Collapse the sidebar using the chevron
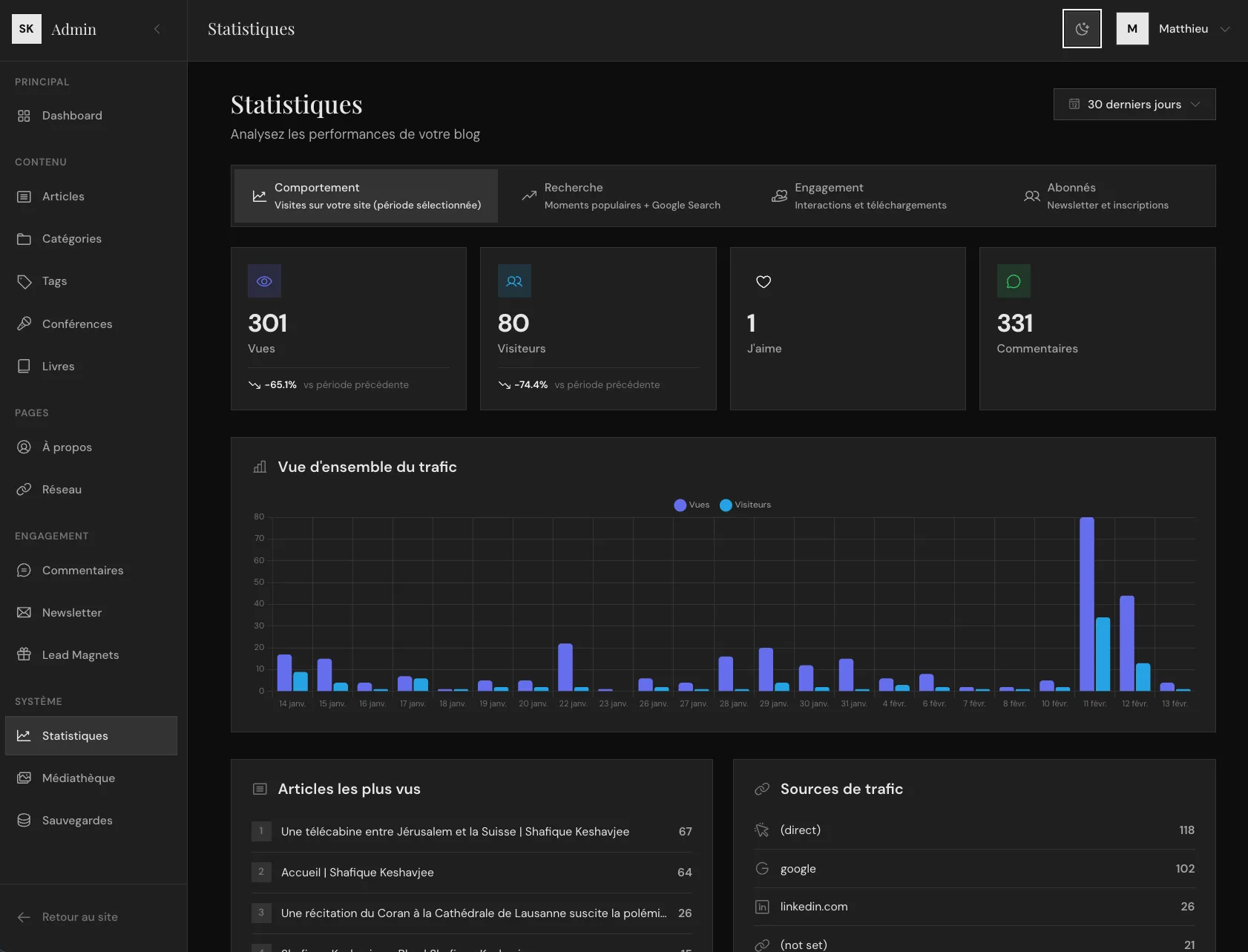Viewport: 1248px width, 952px height. point(157,29)
